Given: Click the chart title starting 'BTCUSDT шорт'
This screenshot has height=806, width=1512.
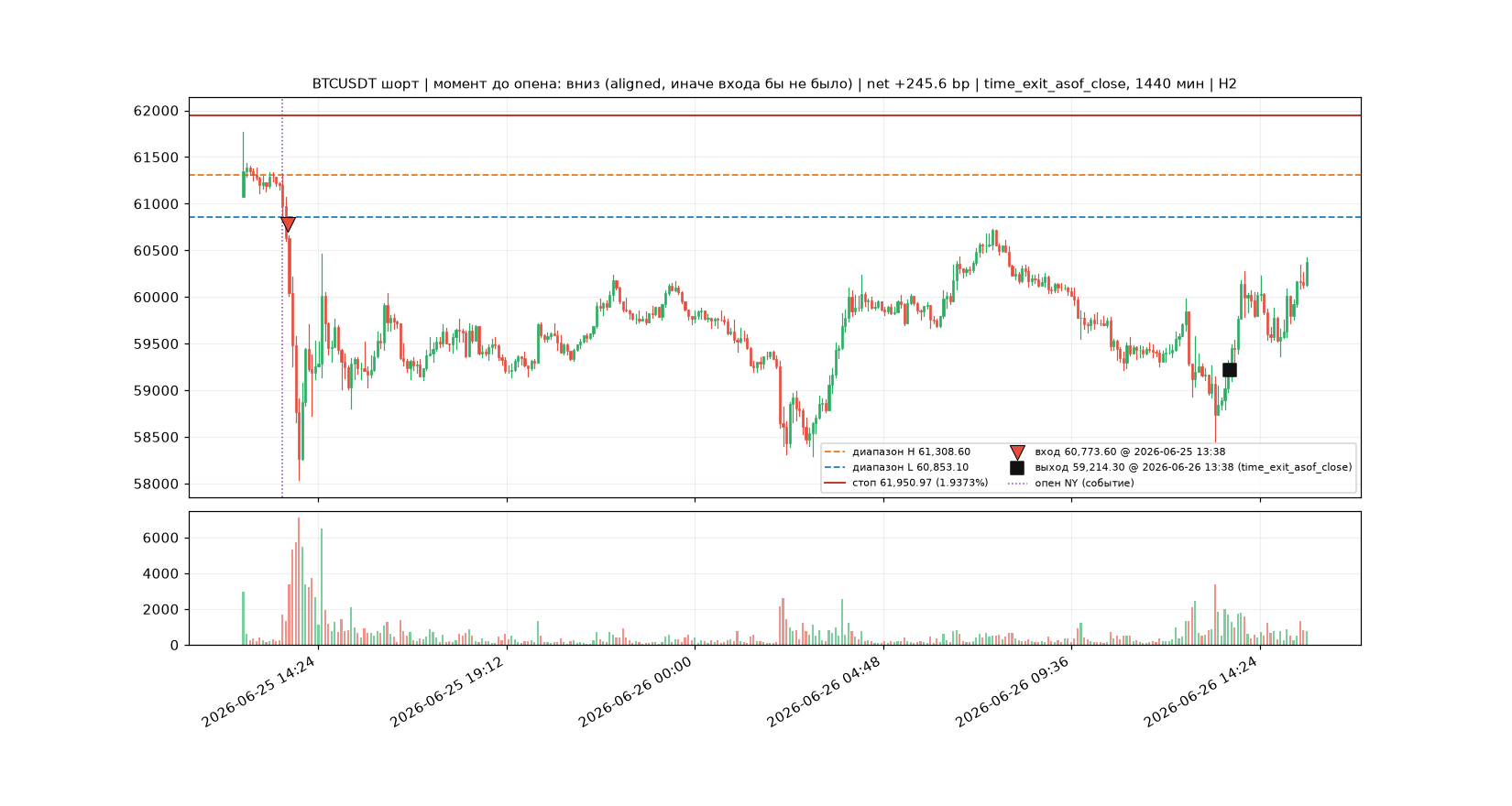Looking at the screenshot, I should pyautogui.click(x=774, y=84).
